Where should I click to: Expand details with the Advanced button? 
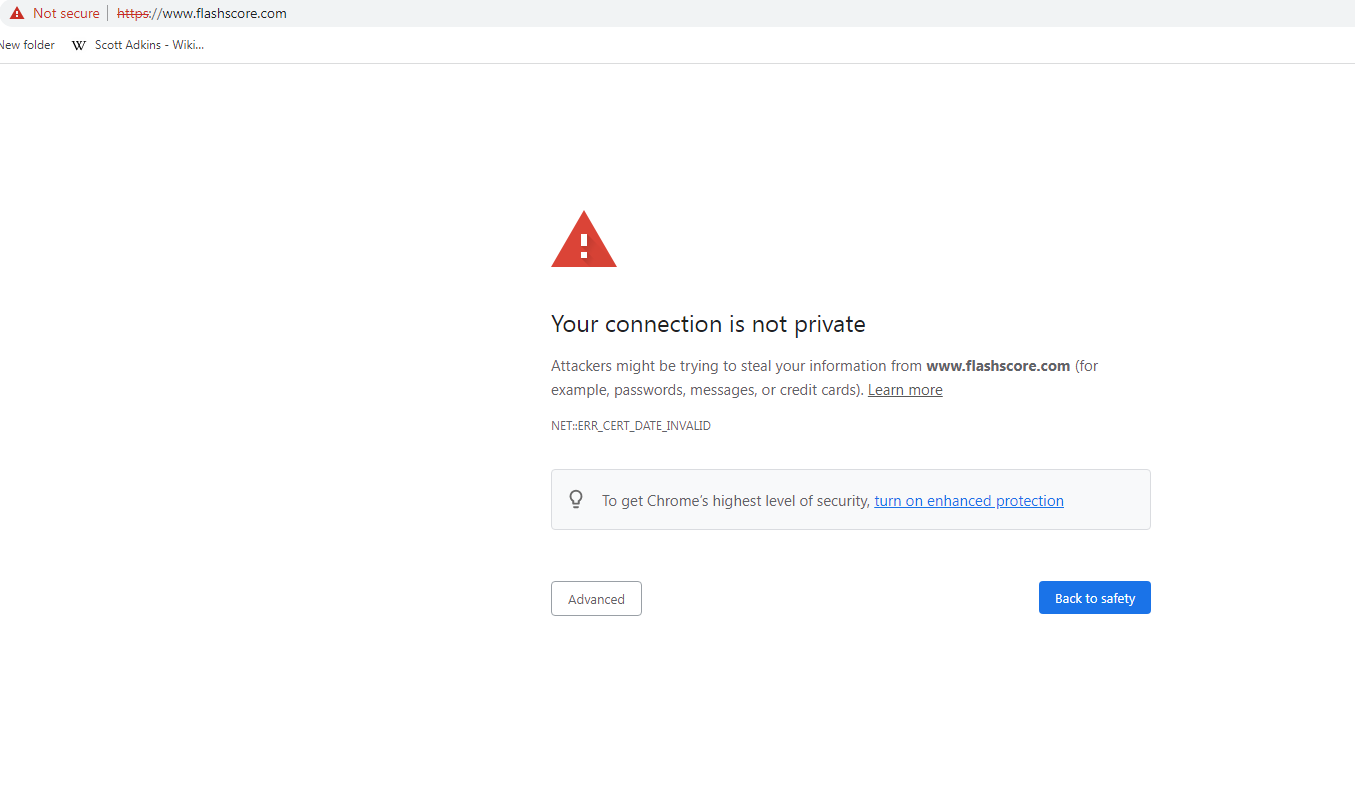pyautogui.click(x=596, y=599)
